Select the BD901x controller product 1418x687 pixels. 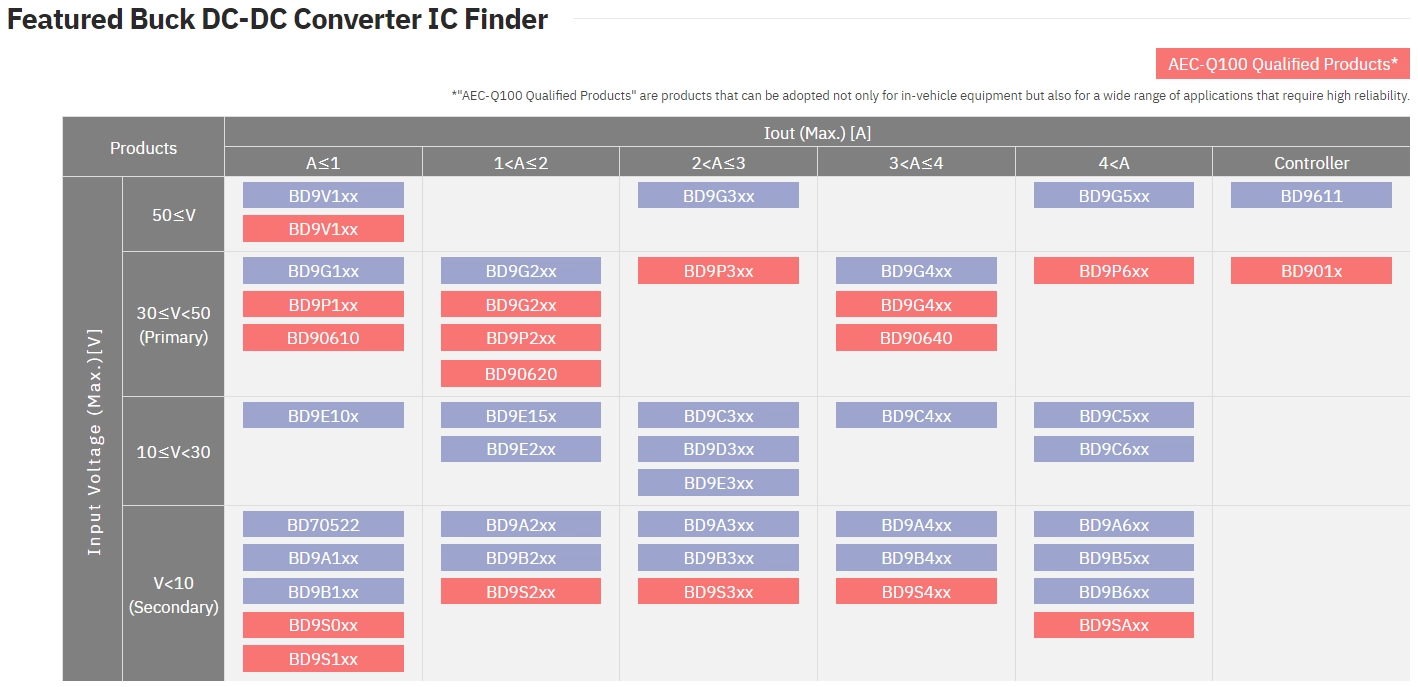pyautogui.click(x=1311, y=271)
